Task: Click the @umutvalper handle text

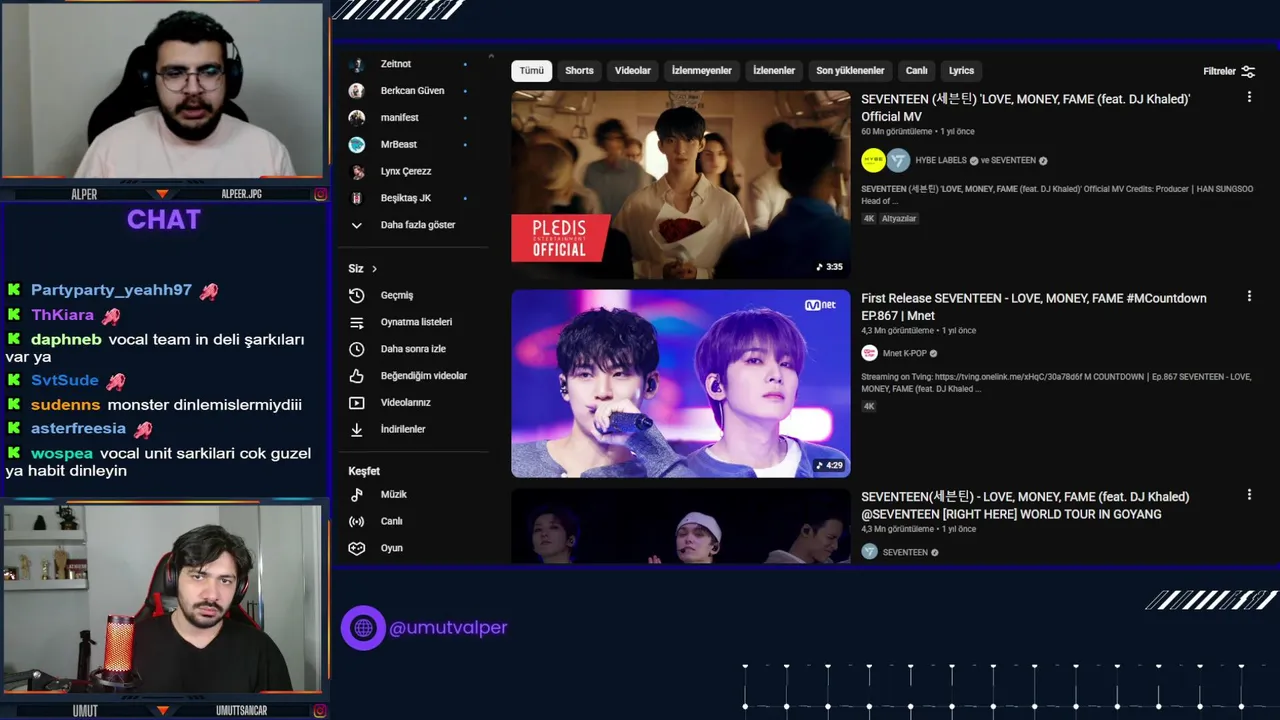Action: (448, 628)
